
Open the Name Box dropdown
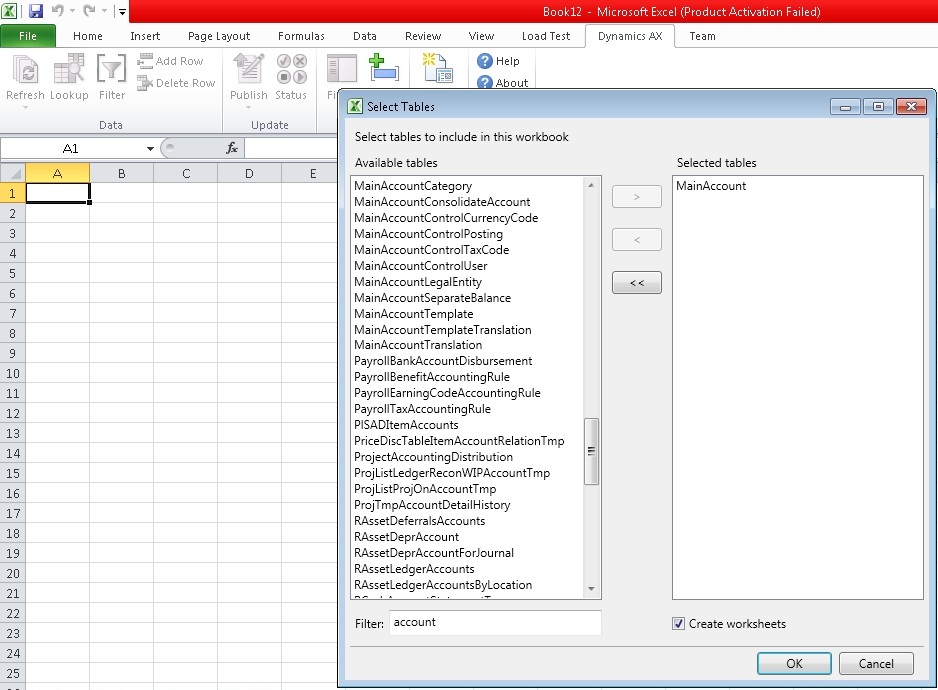[148, 147]
